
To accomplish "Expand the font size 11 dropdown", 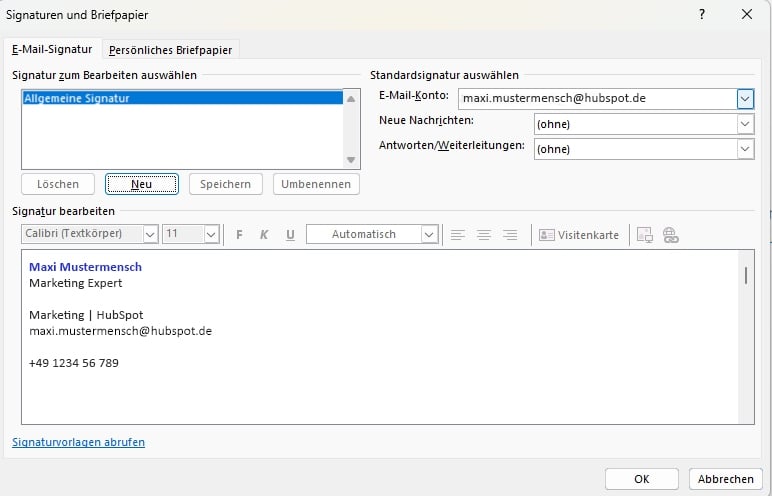I will tap(212, 234).
